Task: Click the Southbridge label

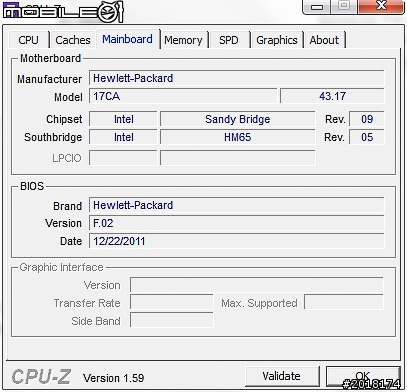Action: pos(53,137)
